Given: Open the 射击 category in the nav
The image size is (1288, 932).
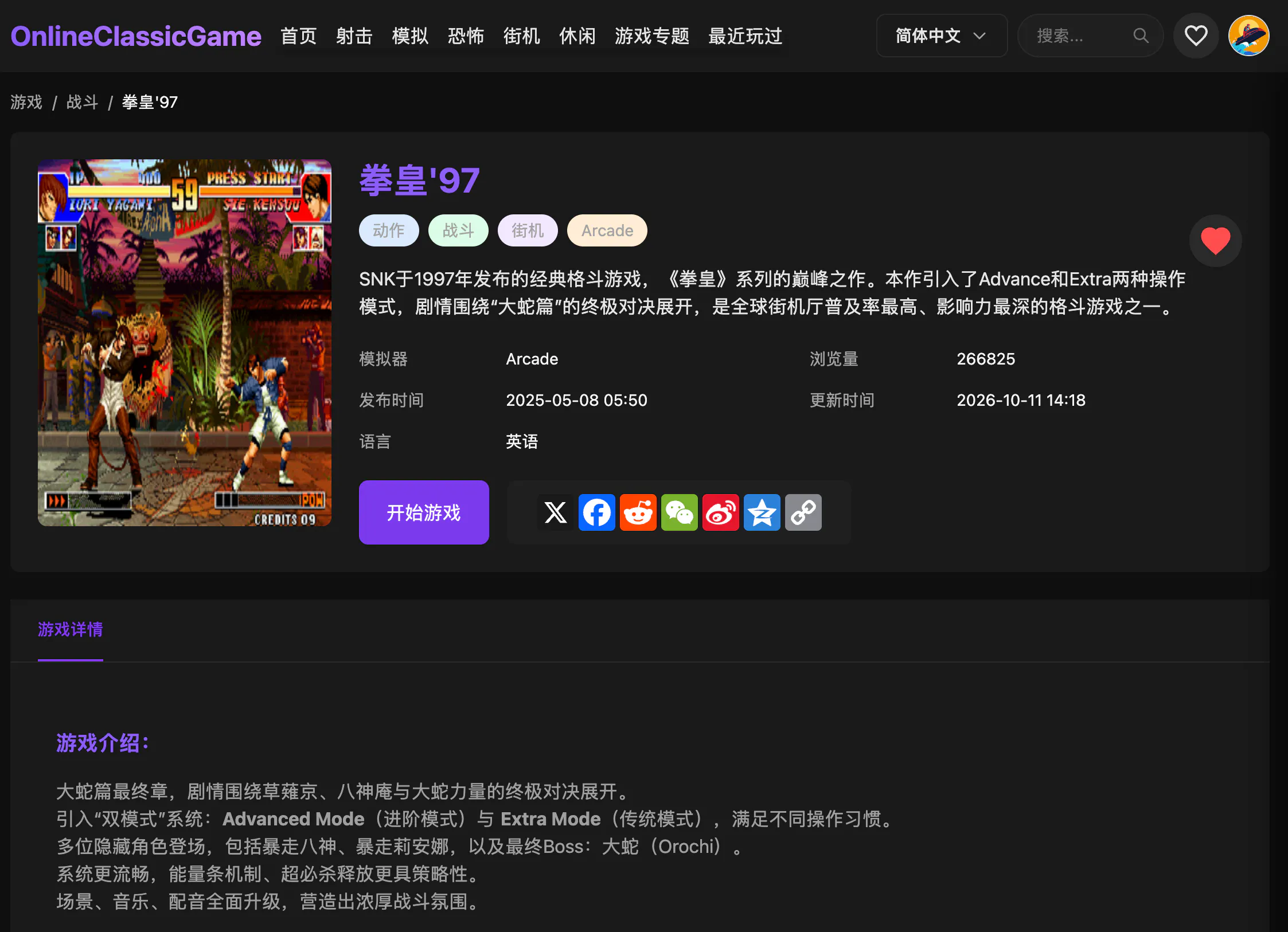Looking at the screenshot, I should (x=354, y=36).
